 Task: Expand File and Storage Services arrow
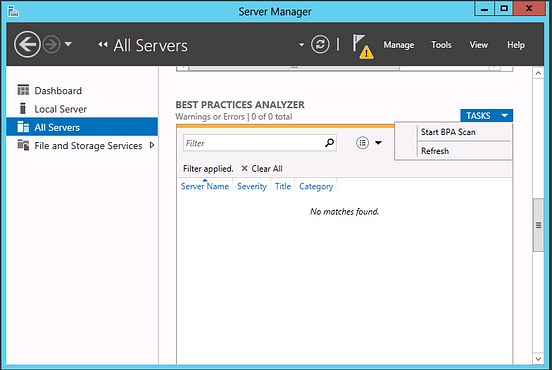152,145
